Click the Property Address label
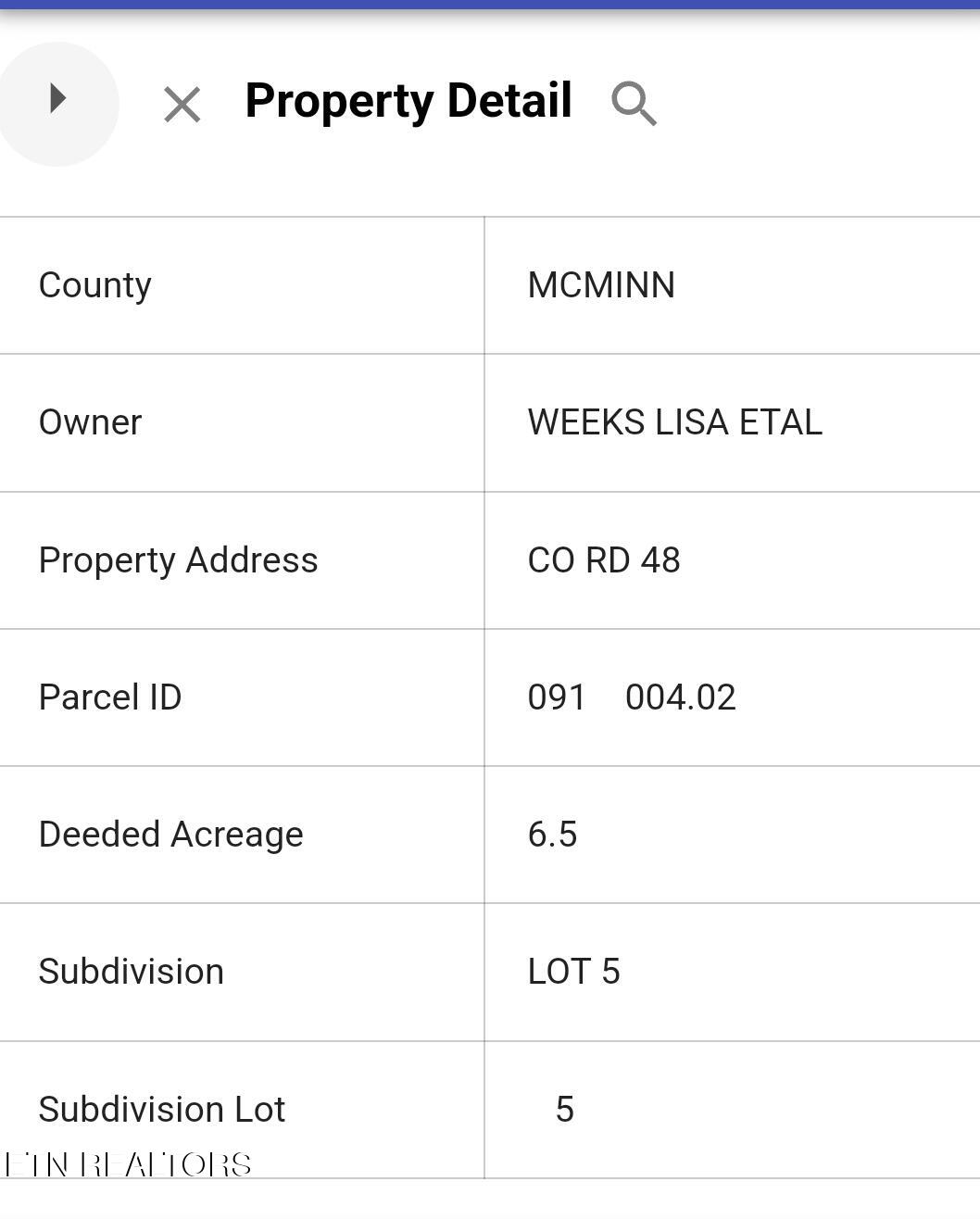This screenshot has height=1219, width=980. click(178, 560)
